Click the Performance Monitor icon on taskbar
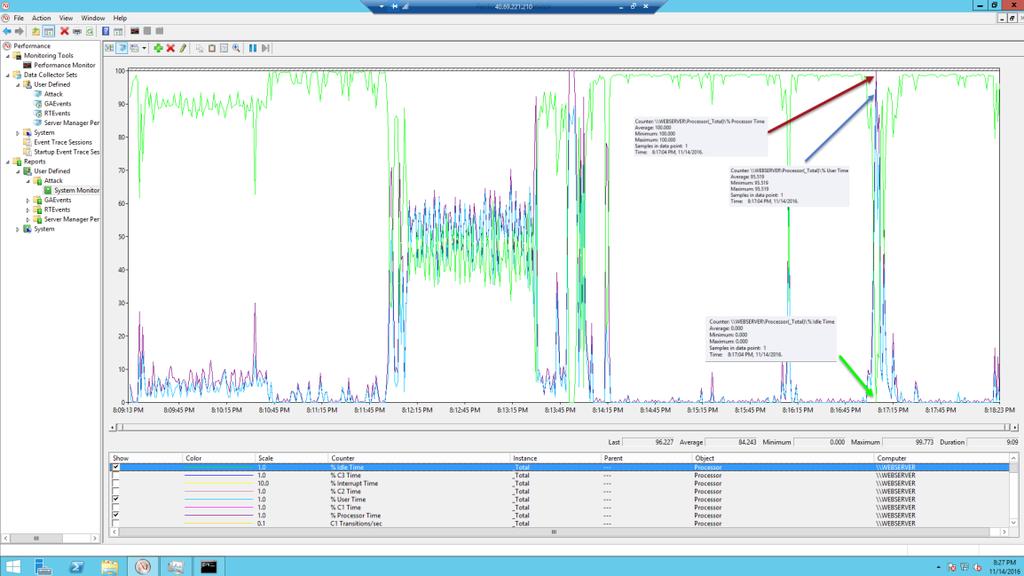Screen dimensions: 1024x576 pyautogui.click(x=143, y=566)
